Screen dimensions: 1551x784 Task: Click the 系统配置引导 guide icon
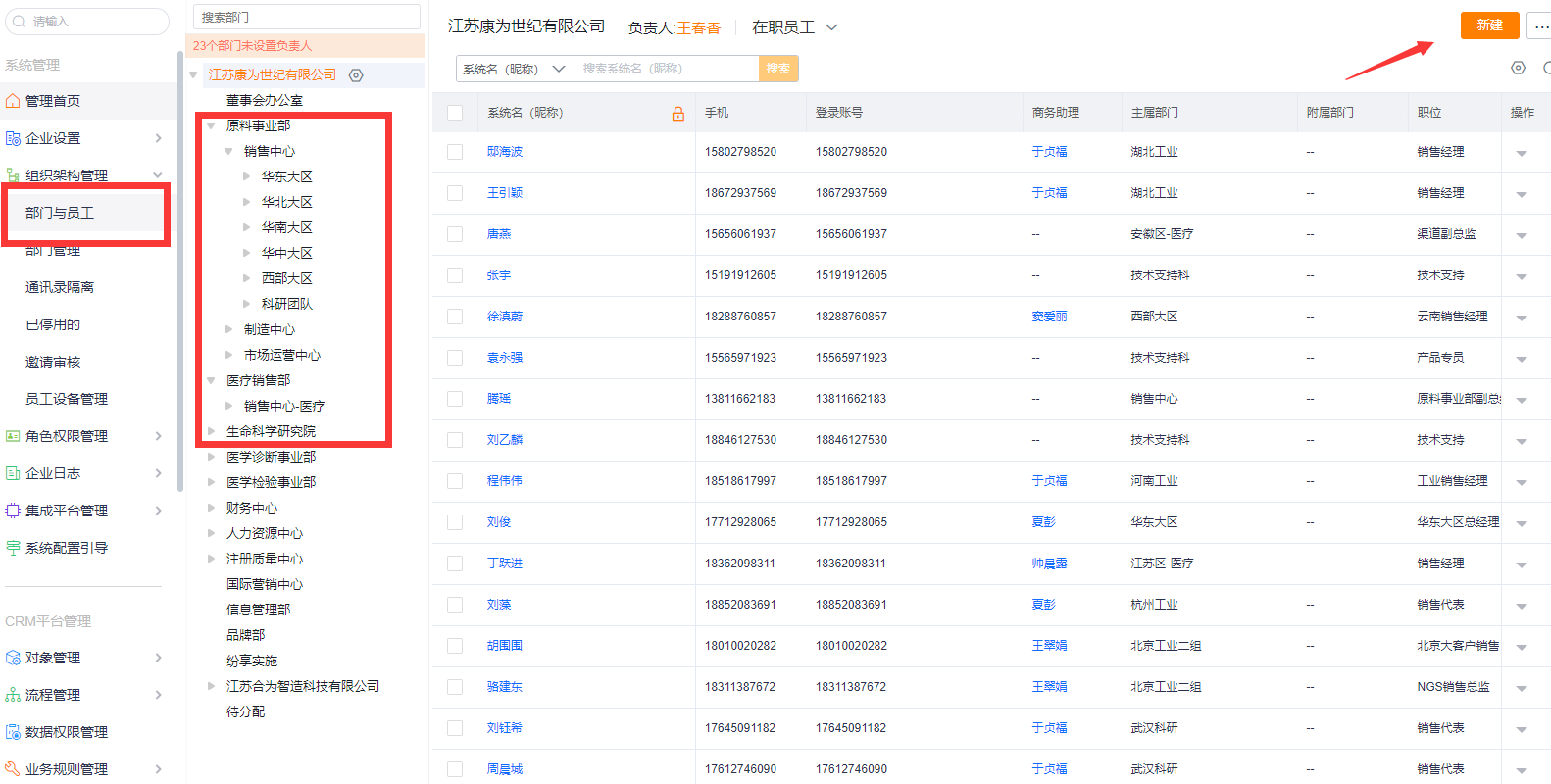click(x=13, y=548)
